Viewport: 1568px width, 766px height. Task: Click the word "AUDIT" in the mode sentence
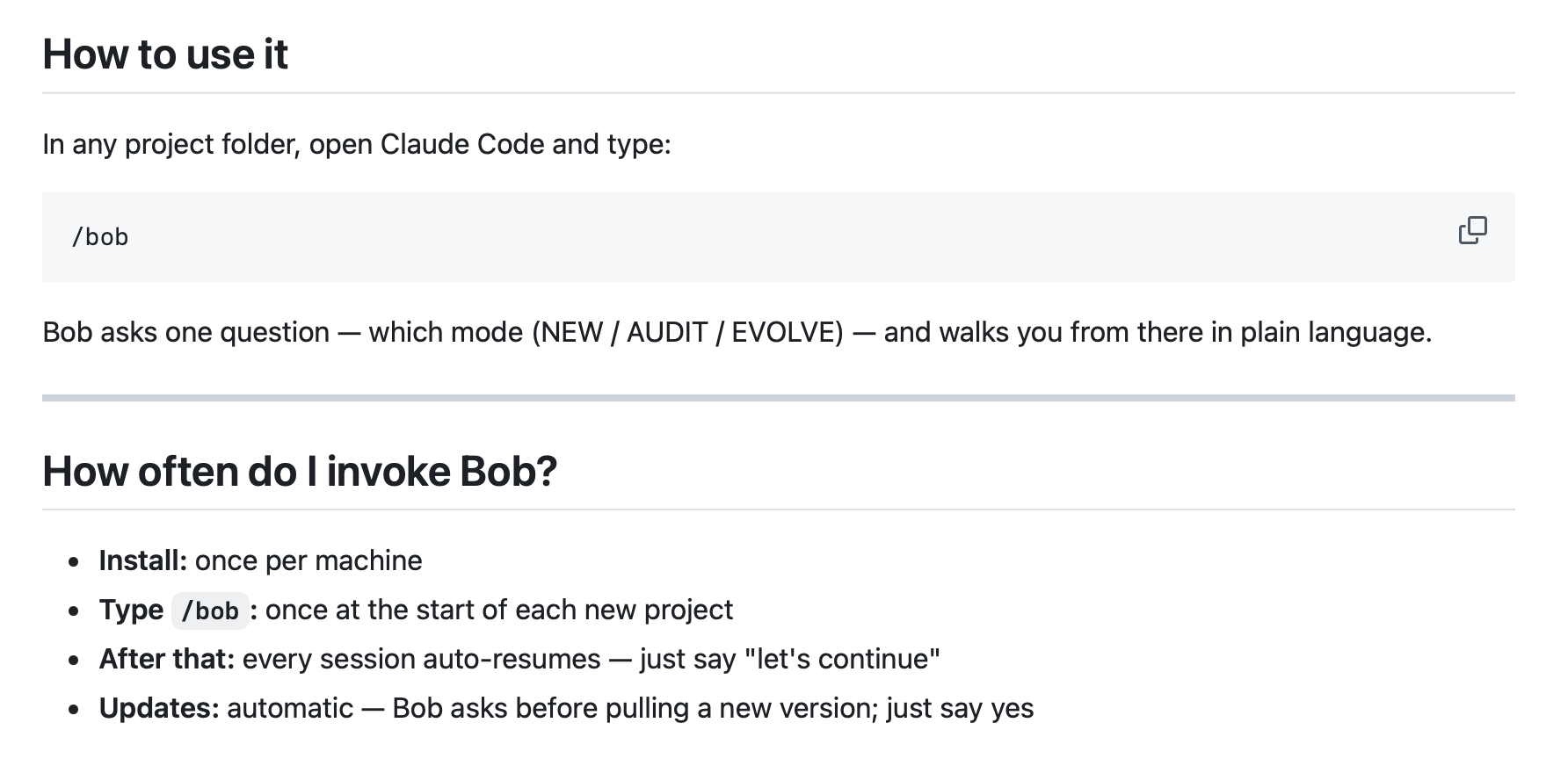(667, 332)
